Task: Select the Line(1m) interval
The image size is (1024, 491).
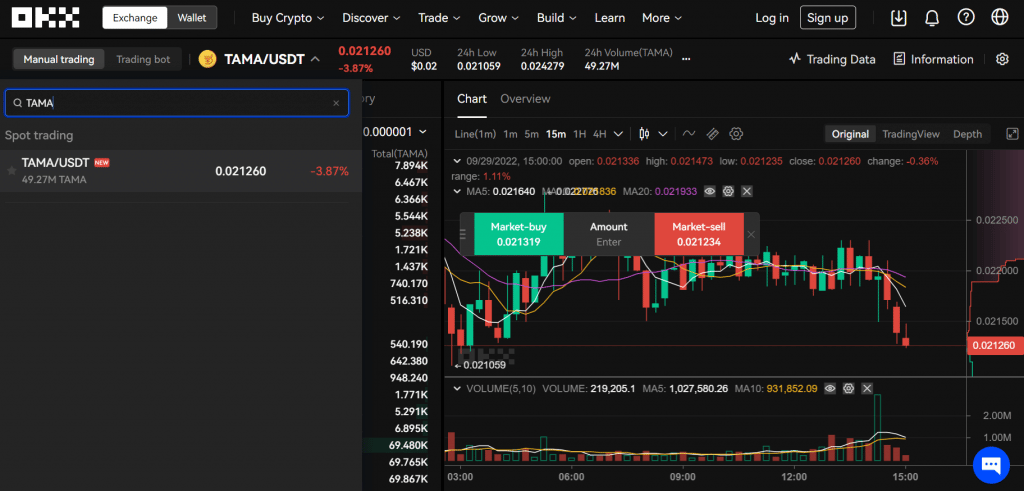Action: tap(475, 134)
